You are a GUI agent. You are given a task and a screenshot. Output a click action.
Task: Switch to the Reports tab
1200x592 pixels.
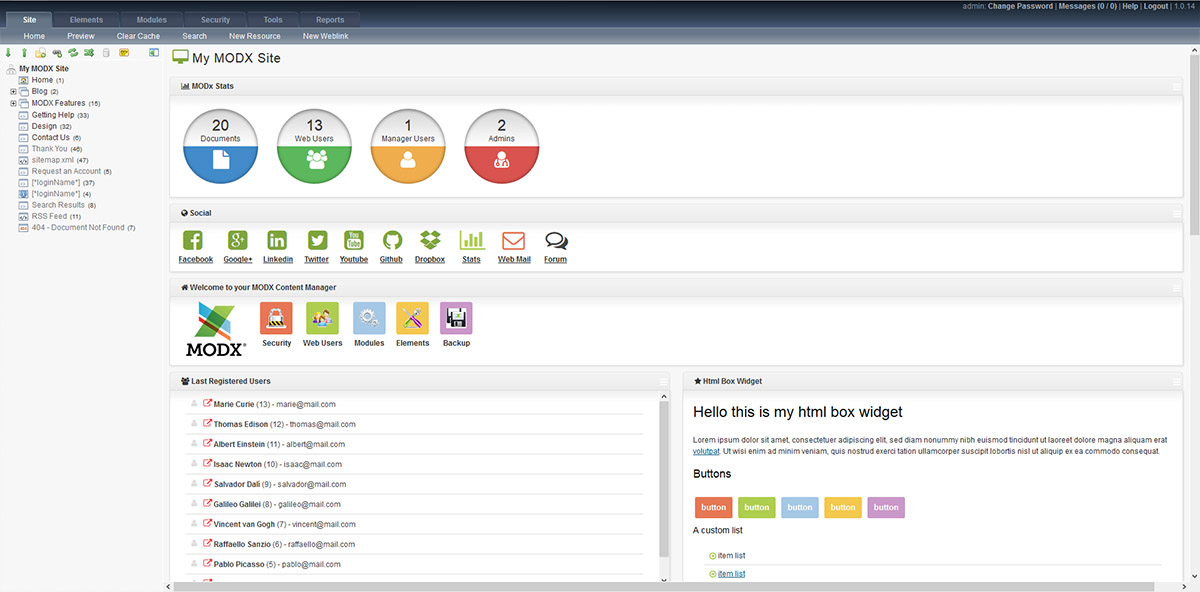point(330,19)
